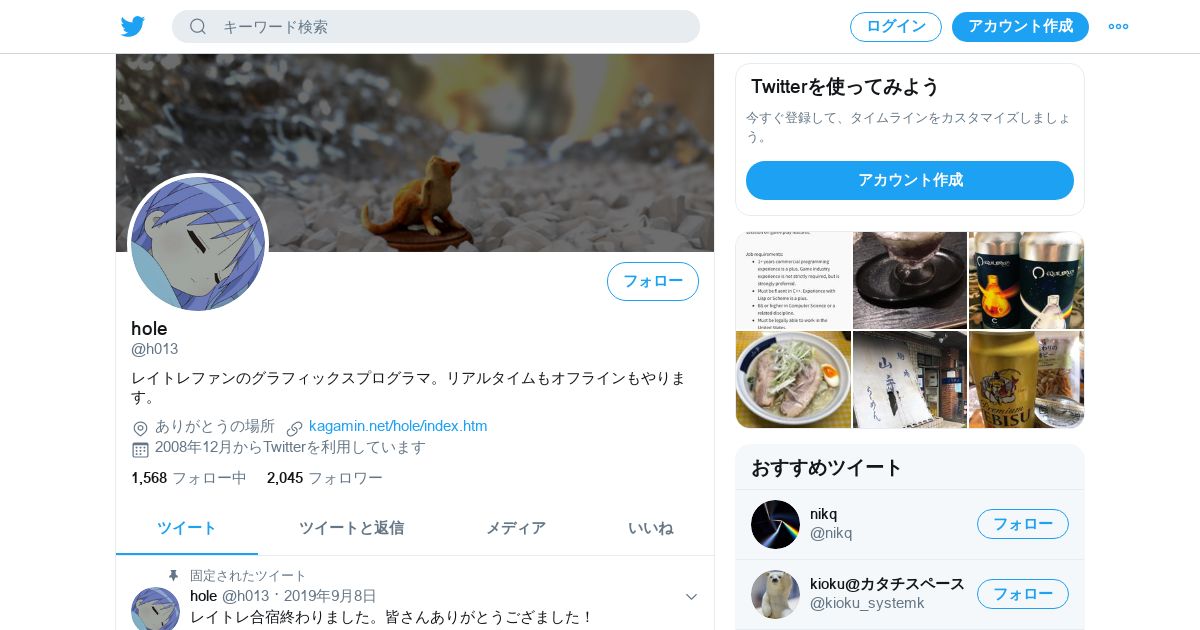Click the small avatar on pinned tweet

tap(155, 609)
